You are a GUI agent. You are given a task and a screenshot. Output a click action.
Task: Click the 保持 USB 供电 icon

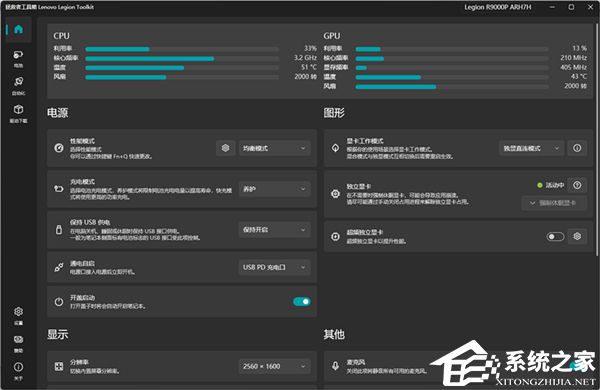tap(59, 230)
